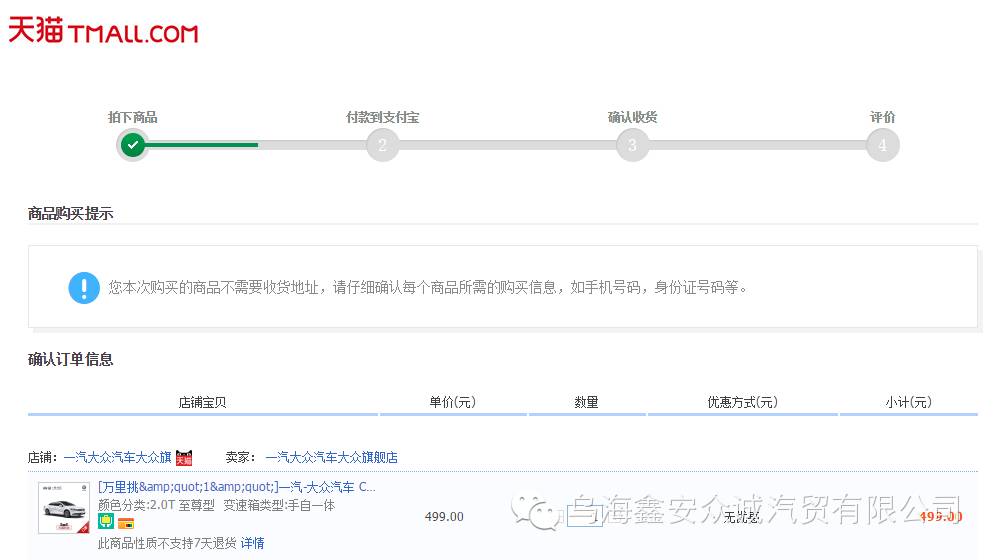The height and width of the screenshot is (560, 994).
Task: Click the step 2 circle for 付款到支付宝
Action: coord(382,145)
